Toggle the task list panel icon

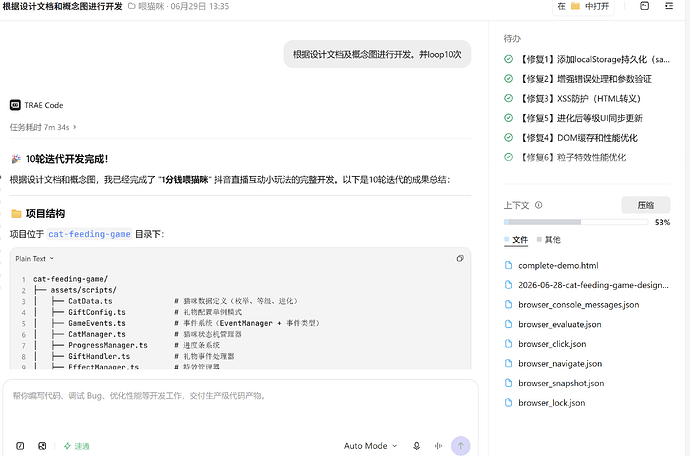pyautogui.click(x=669, y=6)
